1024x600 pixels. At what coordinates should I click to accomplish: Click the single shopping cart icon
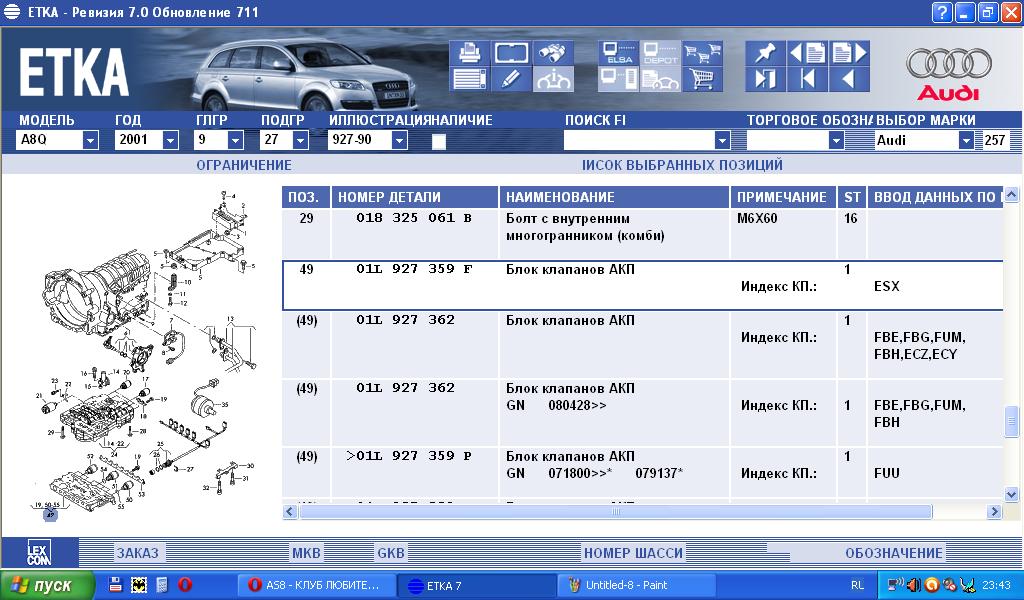pyautogui.click(x=704, y=78)
